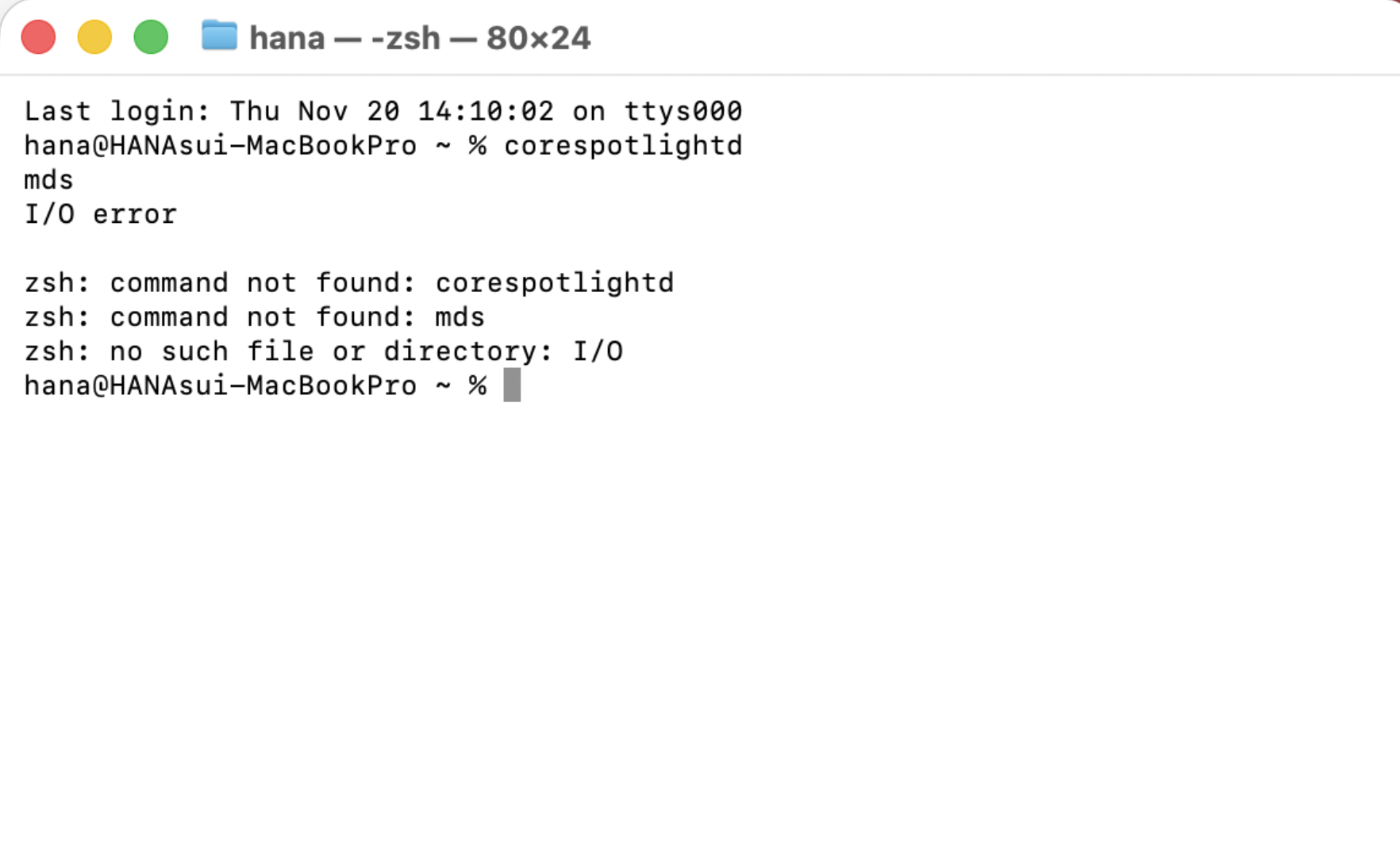
Task: Click the typed 'corespotlightd' command on first prompt
Action: coord(623,146)
